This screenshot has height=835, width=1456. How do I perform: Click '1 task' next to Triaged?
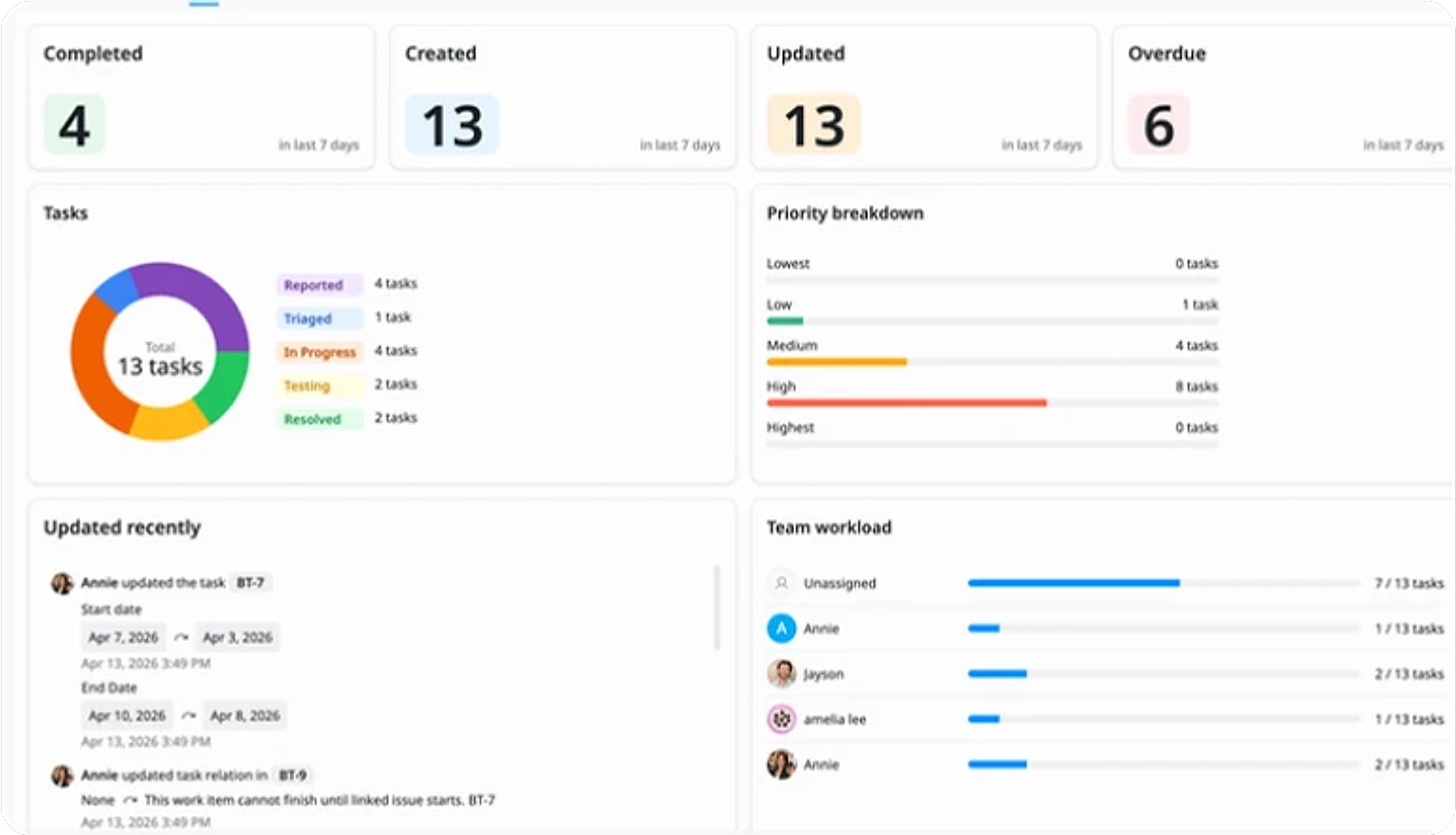(x=393, y=317)
